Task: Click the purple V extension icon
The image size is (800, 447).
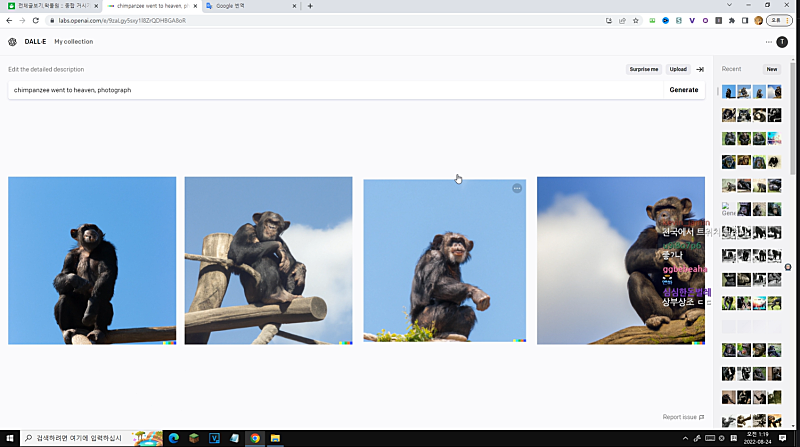Action: tap(692, 20)
